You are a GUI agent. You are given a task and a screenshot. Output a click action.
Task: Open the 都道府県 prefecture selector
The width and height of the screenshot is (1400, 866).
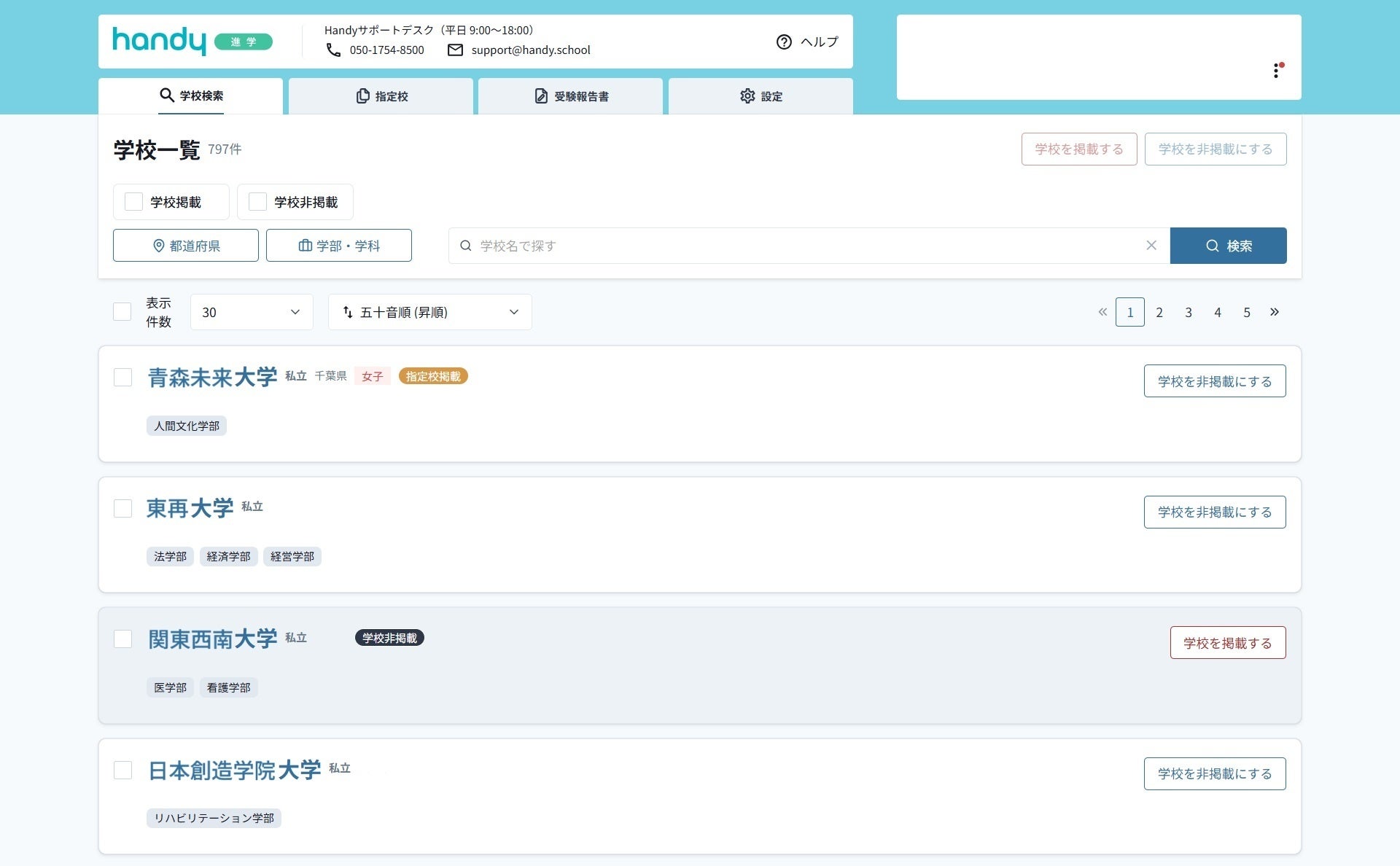tap(186, 246)
